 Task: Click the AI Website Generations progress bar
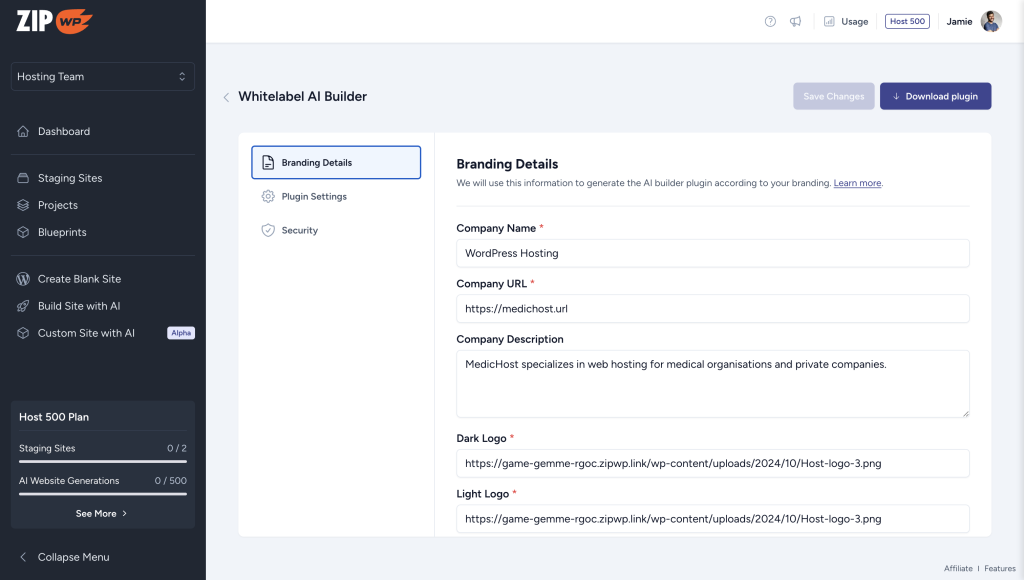(x=102, y=494)
